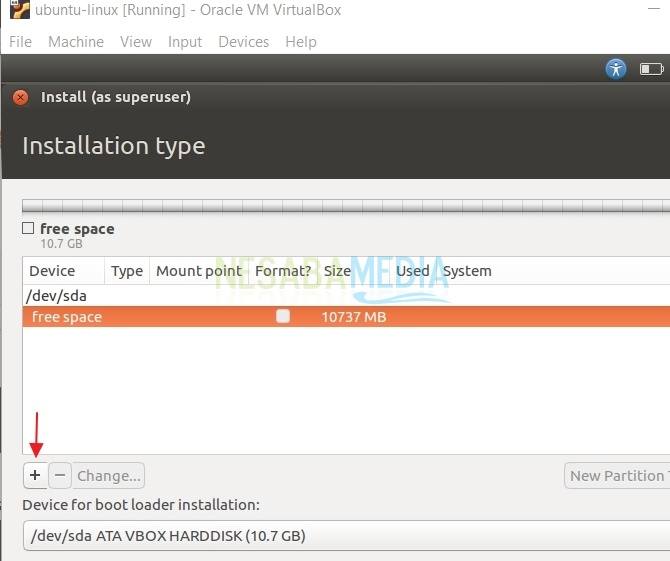Close the Install (as superuser) window
Screen dimensions: 670x561
[x=20, y=97]
